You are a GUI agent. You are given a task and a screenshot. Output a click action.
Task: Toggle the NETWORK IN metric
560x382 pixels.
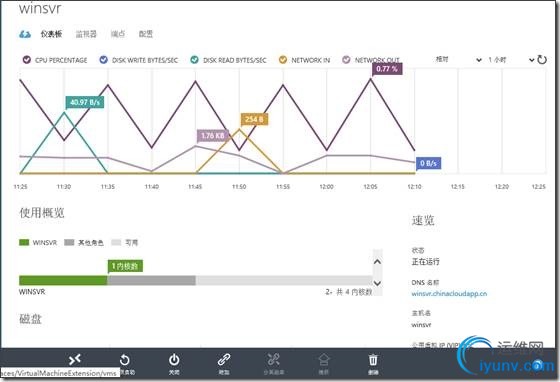click(x=283, y=60)
